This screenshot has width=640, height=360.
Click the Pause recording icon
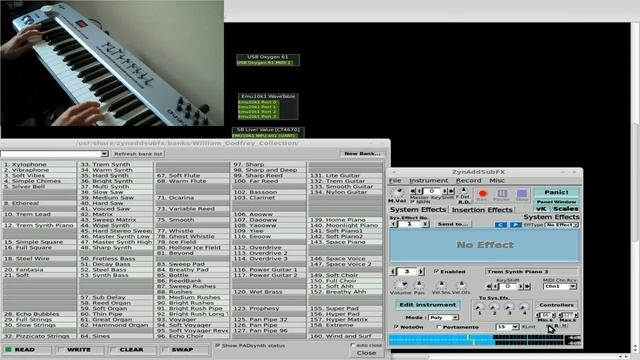click(502, 194)
